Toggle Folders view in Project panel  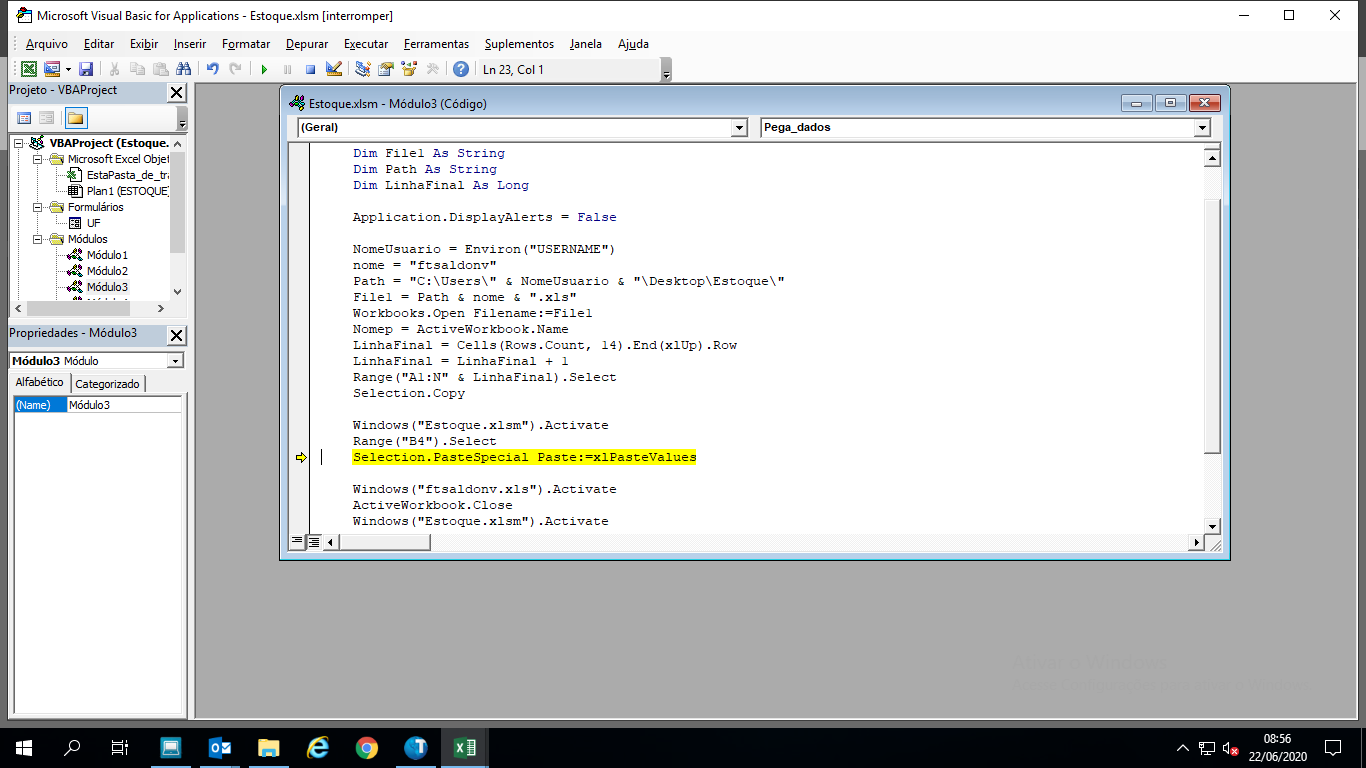click(76, 118)
